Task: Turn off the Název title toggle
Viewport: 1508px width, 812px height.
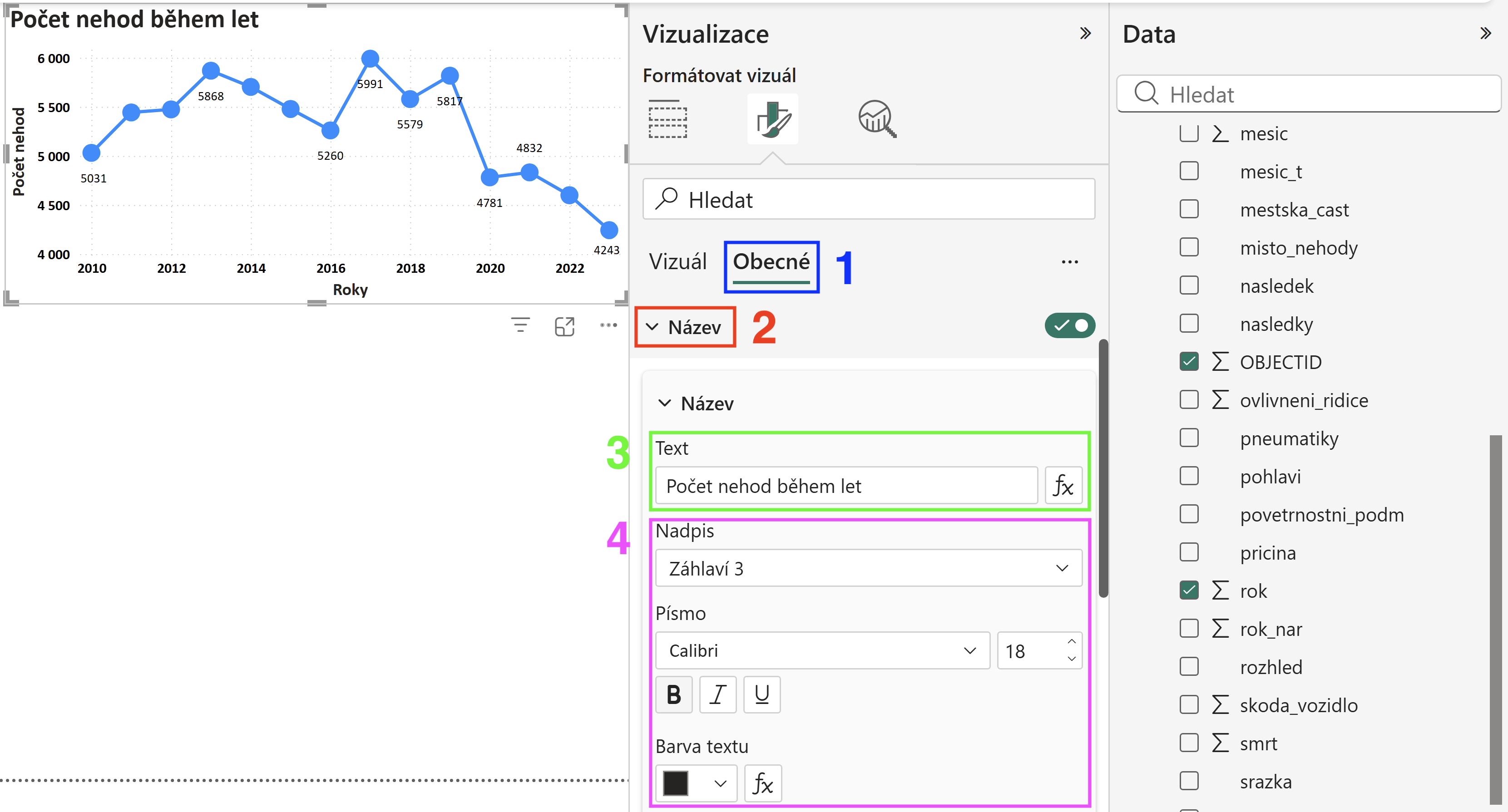Action: coord(1069,326)
